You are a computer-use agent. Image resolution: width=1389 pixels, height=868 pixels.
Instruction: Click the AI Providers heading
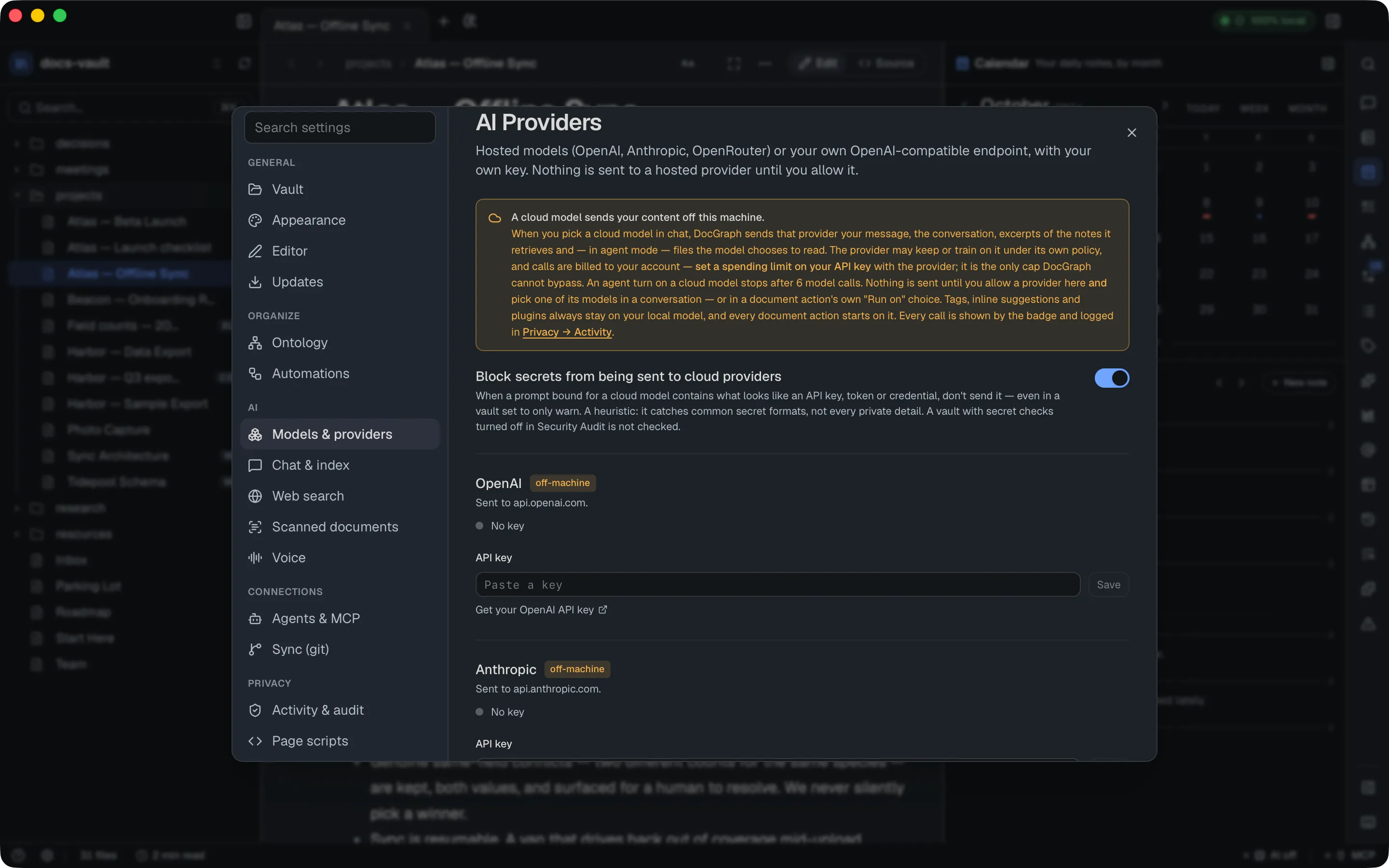538,122
